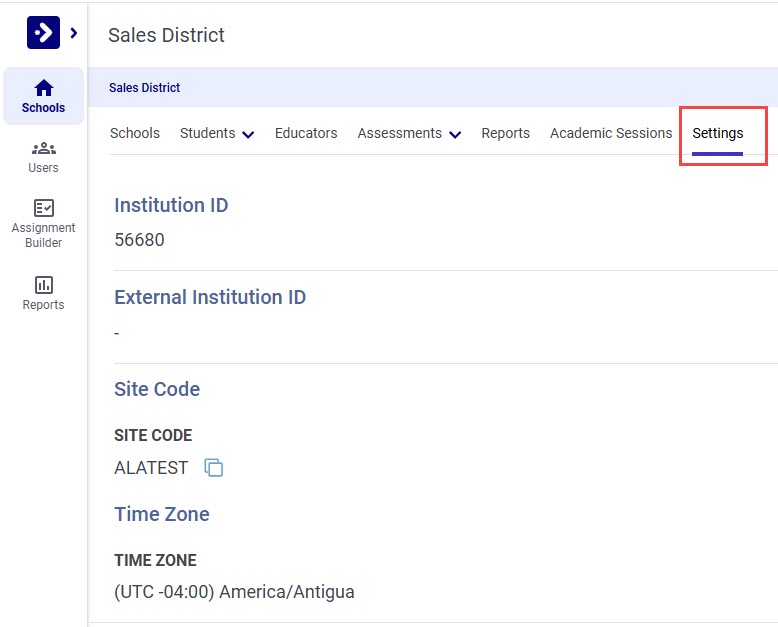
Task: Go to the Educators tab
Action: click(x=306, y=133)
